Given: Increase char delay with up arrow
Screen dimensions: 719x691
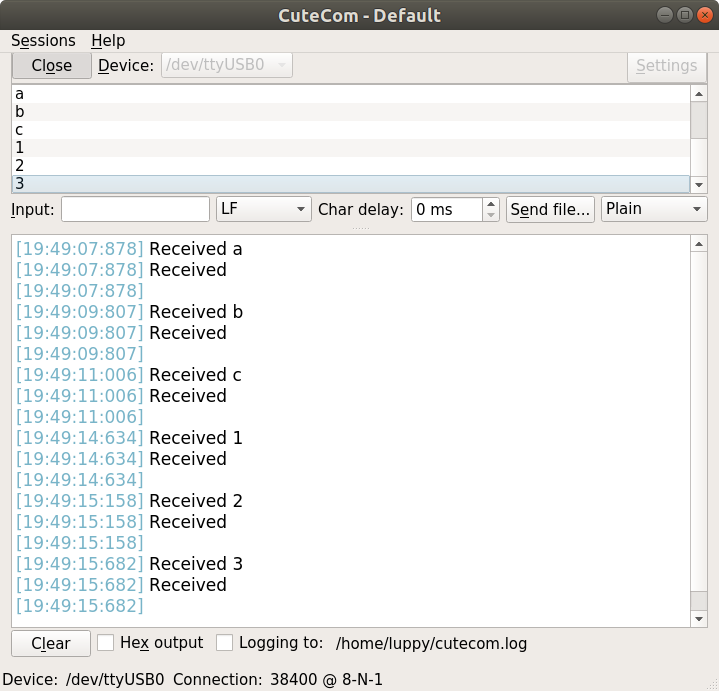Looking at the screenshot, I should (491, 204).
